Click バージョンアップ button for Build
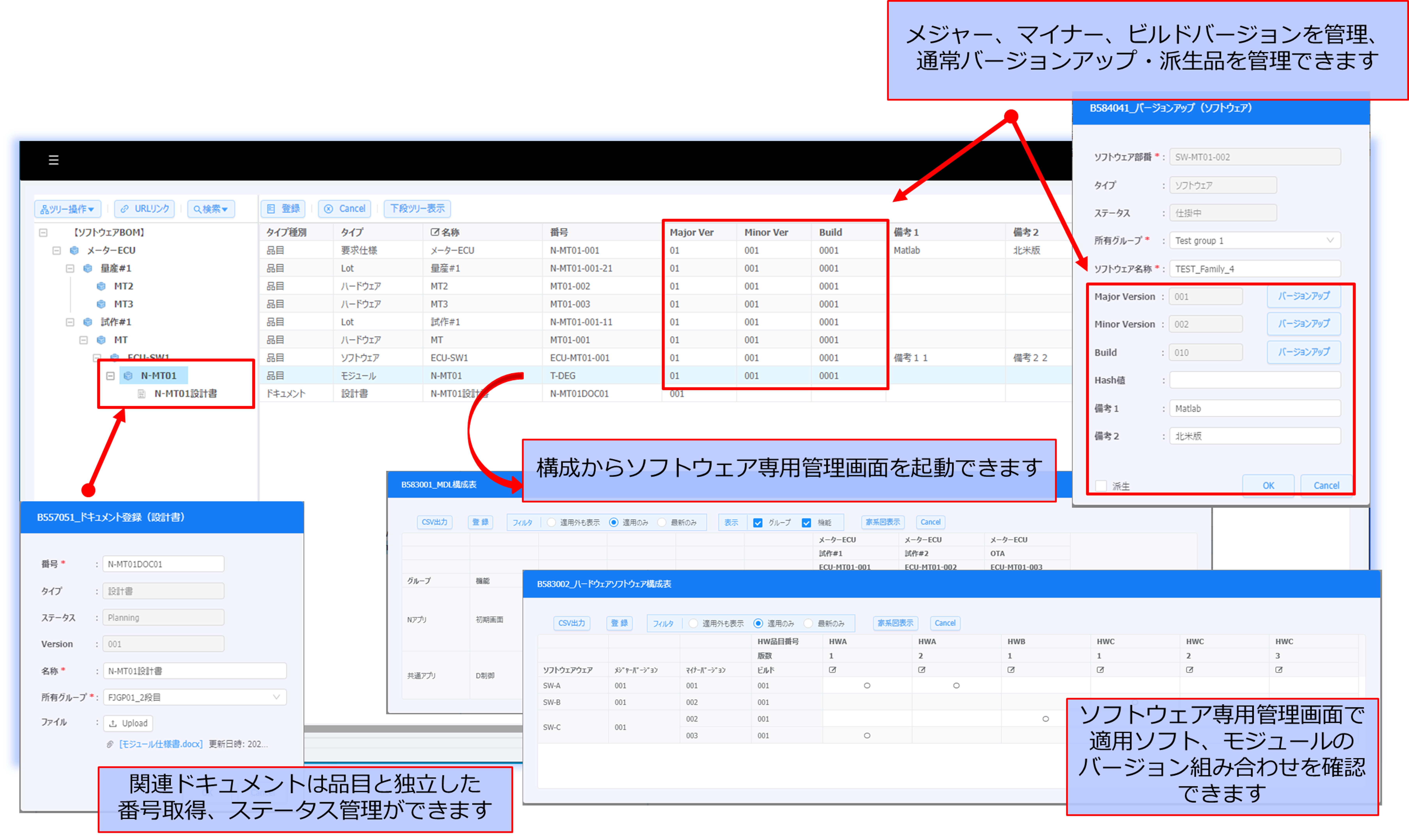 1304,352
